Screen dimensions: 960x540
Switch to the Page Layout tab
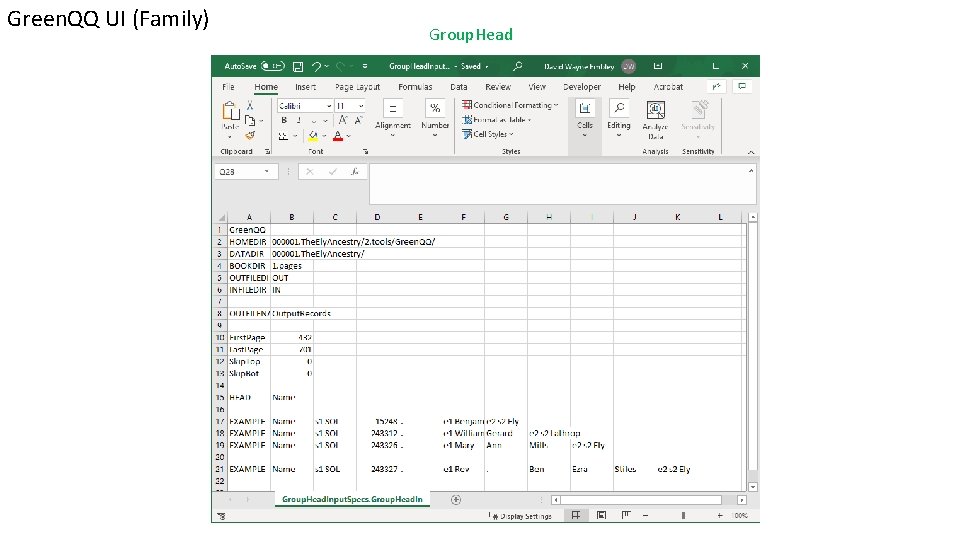[357, 87]
